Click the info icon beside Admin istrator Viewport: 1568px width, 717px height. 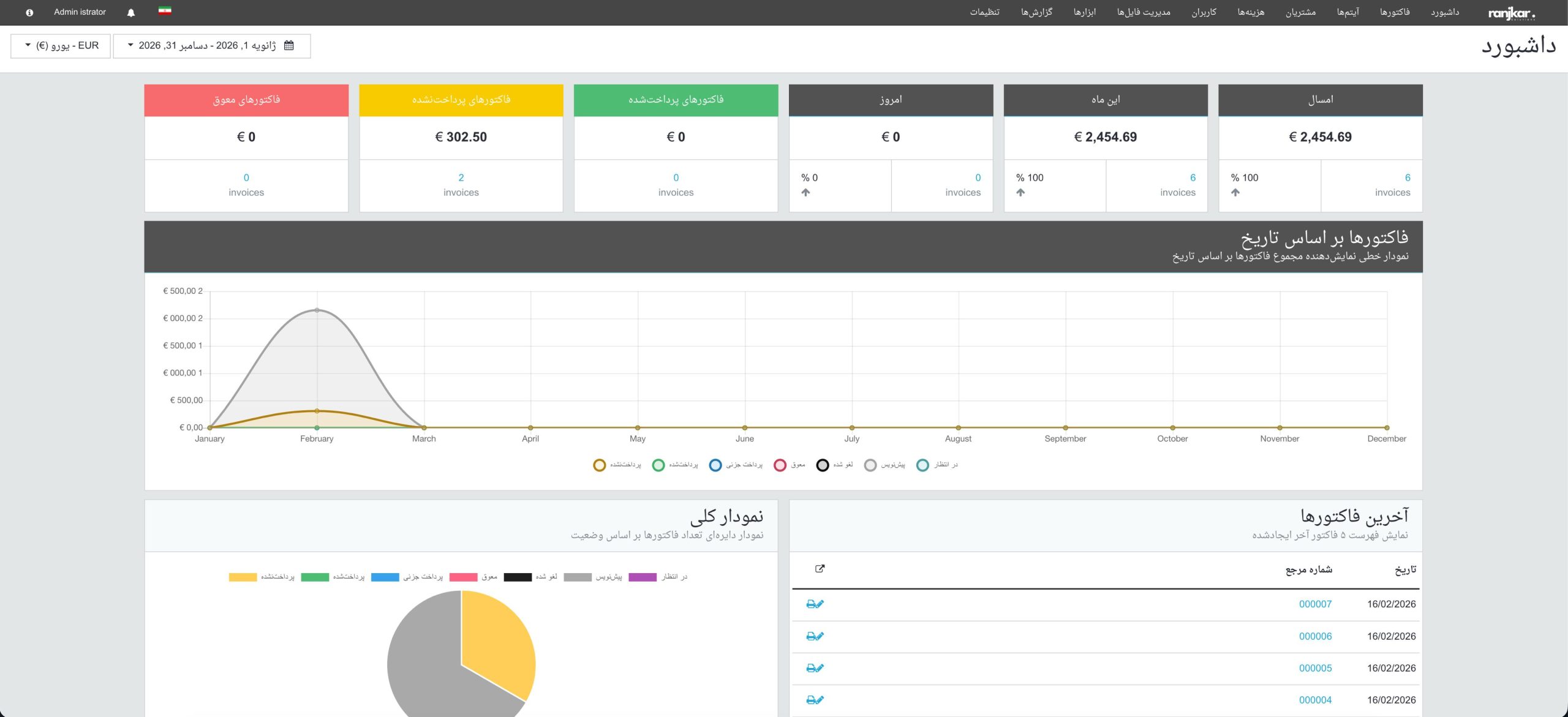click(x=29, y=13)
